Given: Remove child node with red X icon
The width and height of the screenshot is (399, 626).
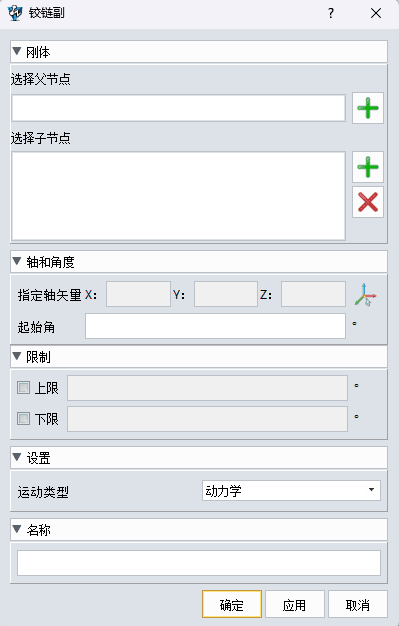Looking at the screenshot, I should (368, 202).
